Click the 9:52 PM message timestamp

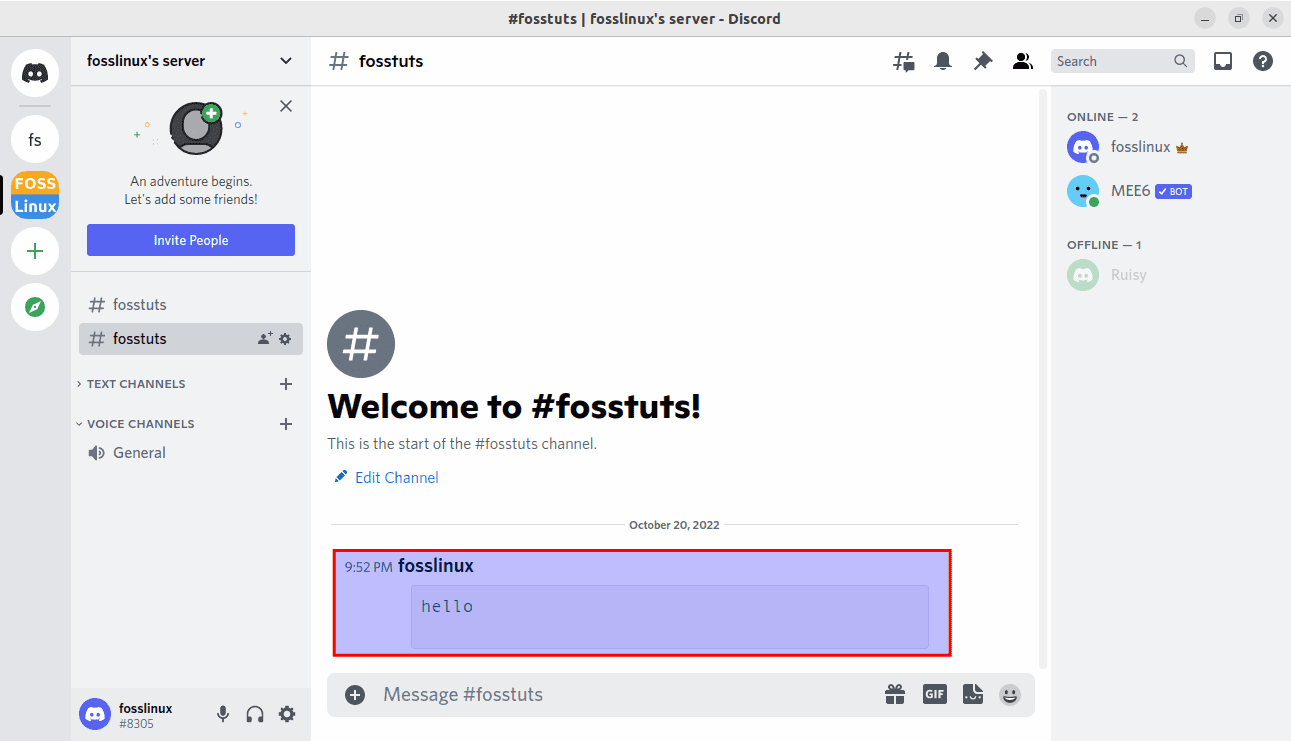coord(368,567)
